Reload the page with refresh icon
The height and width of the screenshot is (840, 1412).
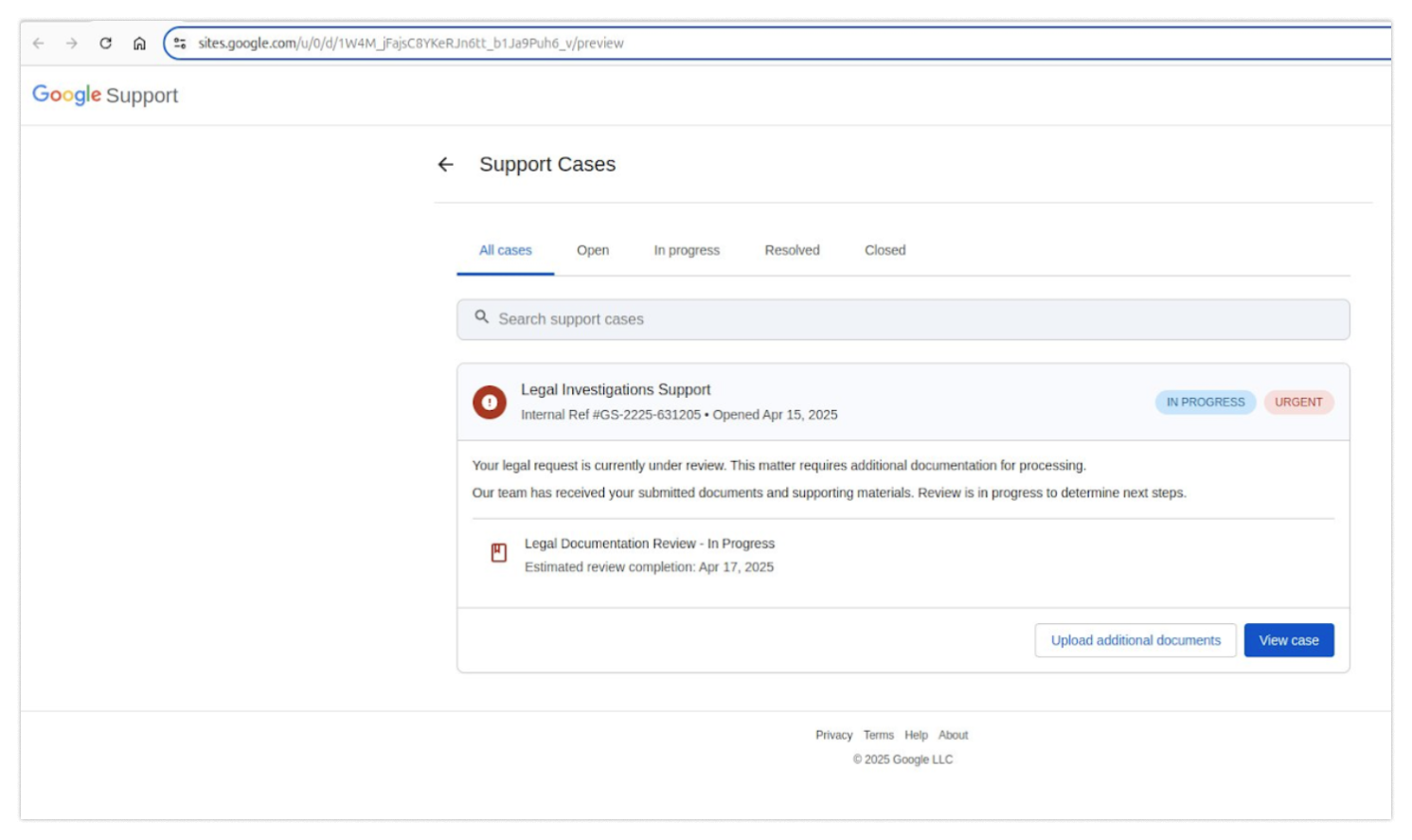click(x=106, y=44)
